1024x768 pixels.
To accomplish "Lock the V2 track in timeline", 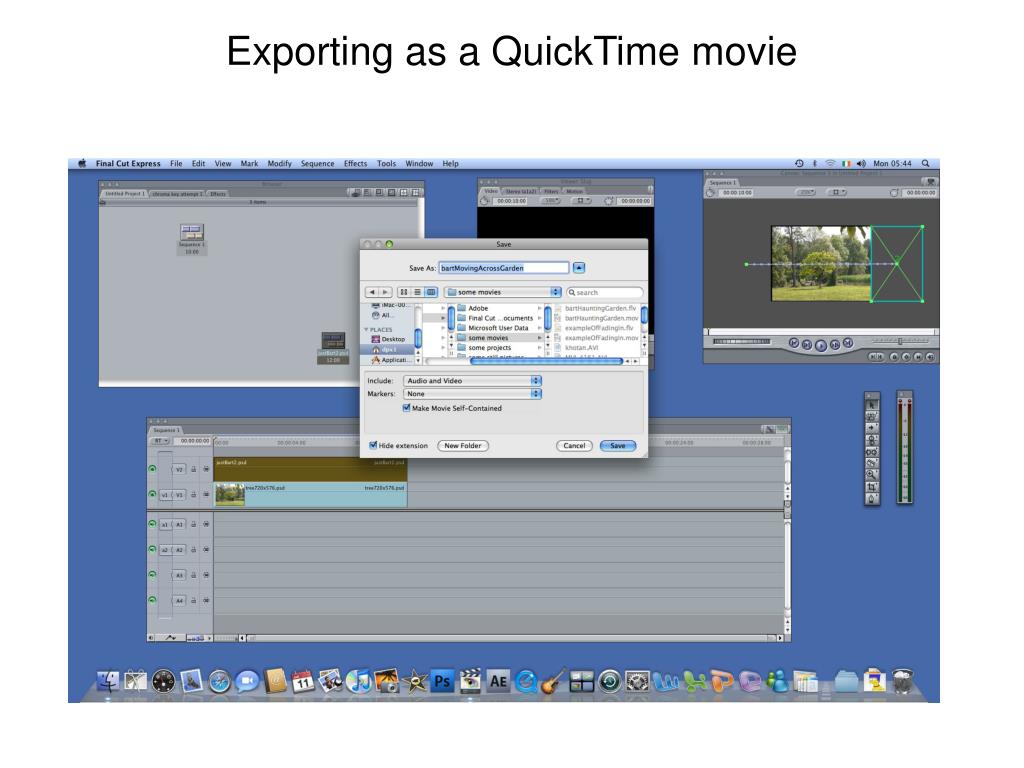I will point(193,469).
